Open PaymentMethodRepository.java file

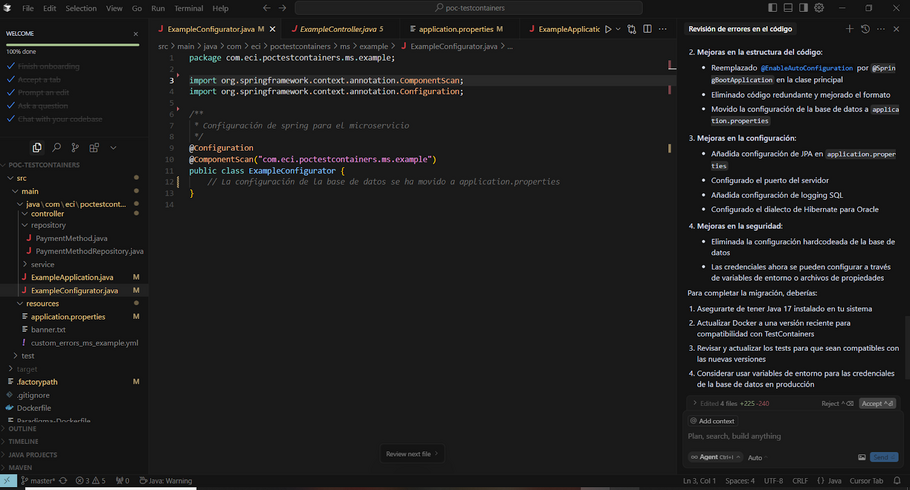click(89, 251)
